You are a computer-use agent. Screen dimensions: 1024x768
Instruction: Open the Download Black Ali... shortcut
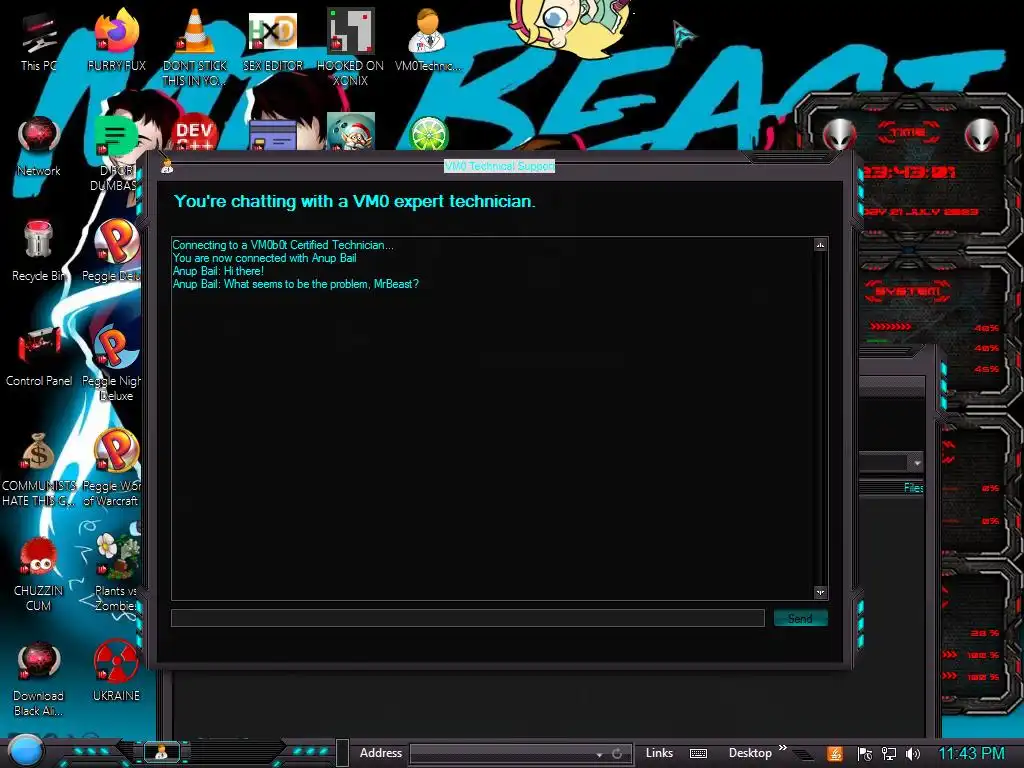coord(39,679)
